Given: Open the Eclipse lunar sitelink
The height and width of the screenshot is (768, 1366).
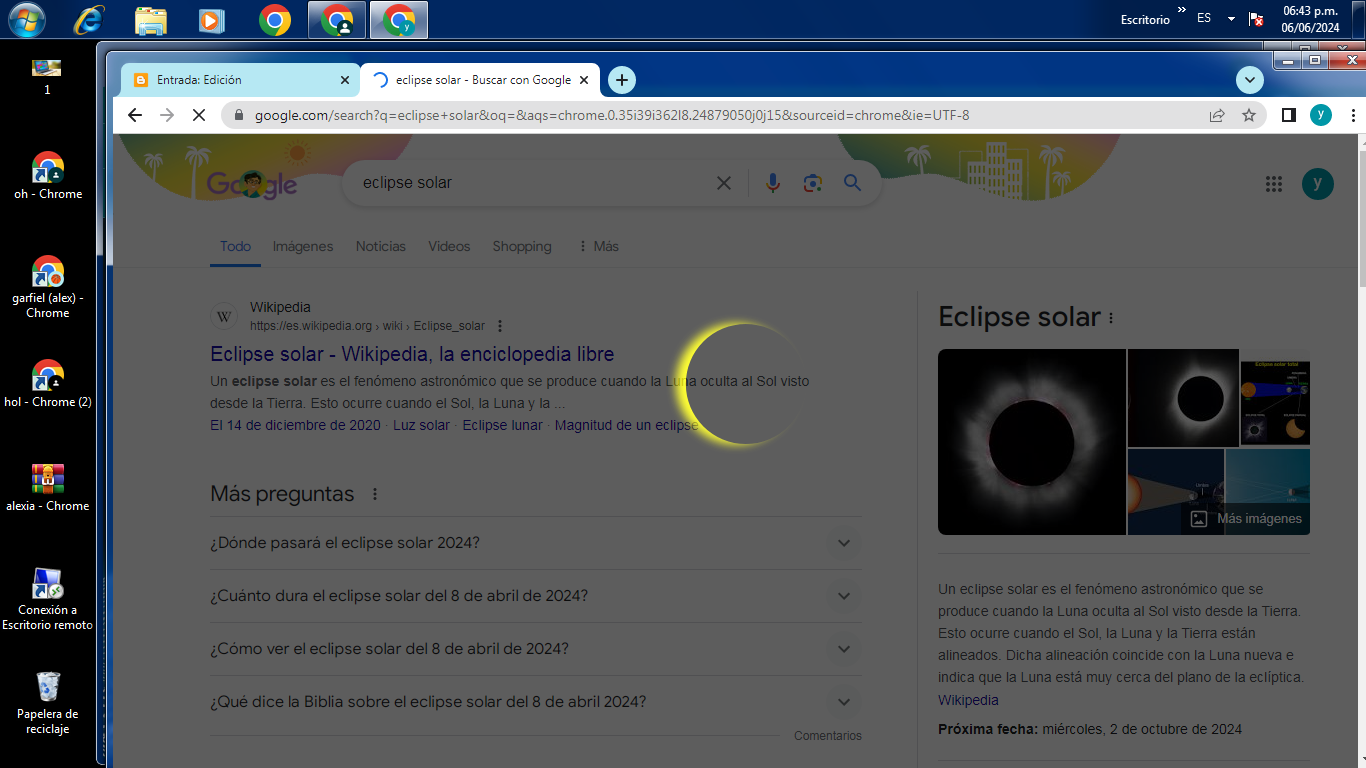Looking at the screenshot, I should tap(502, 425).
